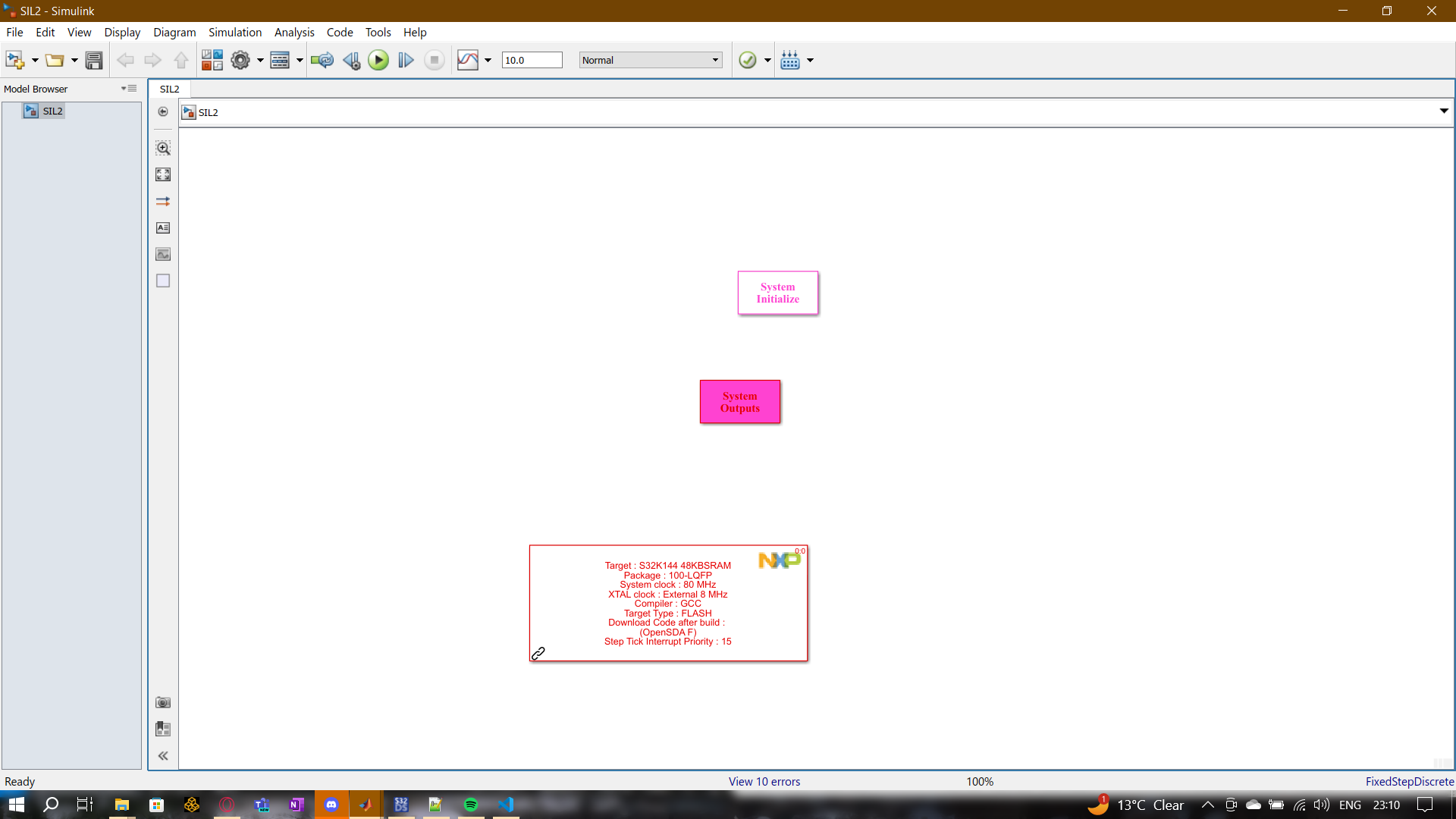This screenshot has height=819, width=1456.
Task: Collapse the palette with the double-chevron
Action: 163,755
